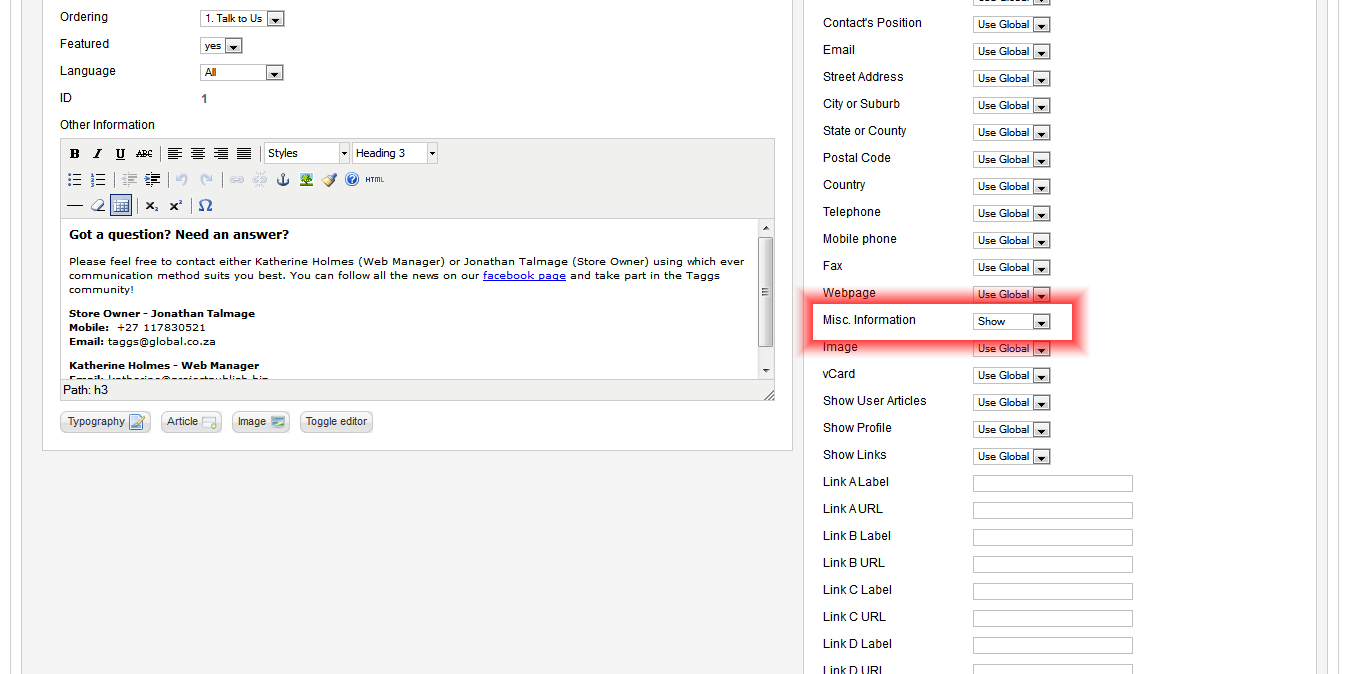Screen dimensions: 1349x674
Task: Focus the Link C Label field
Action: point(1053,592)
